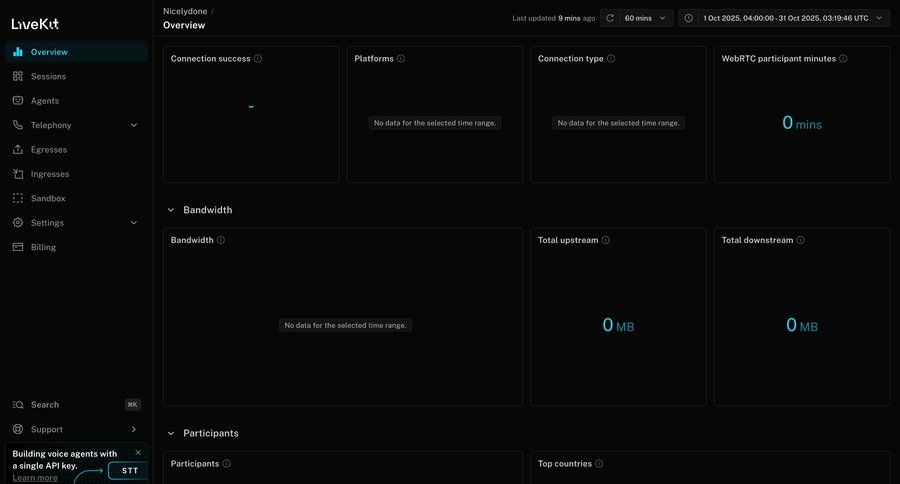
Task: Click the Connection success dash value
Action: pyautogui.click(x=251, y=106)
